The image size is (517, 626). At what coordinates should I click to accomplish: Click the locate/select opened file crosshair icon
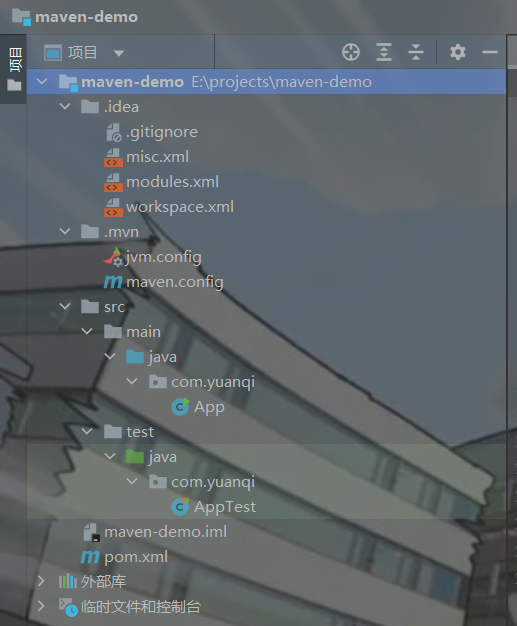click(351, 52)
